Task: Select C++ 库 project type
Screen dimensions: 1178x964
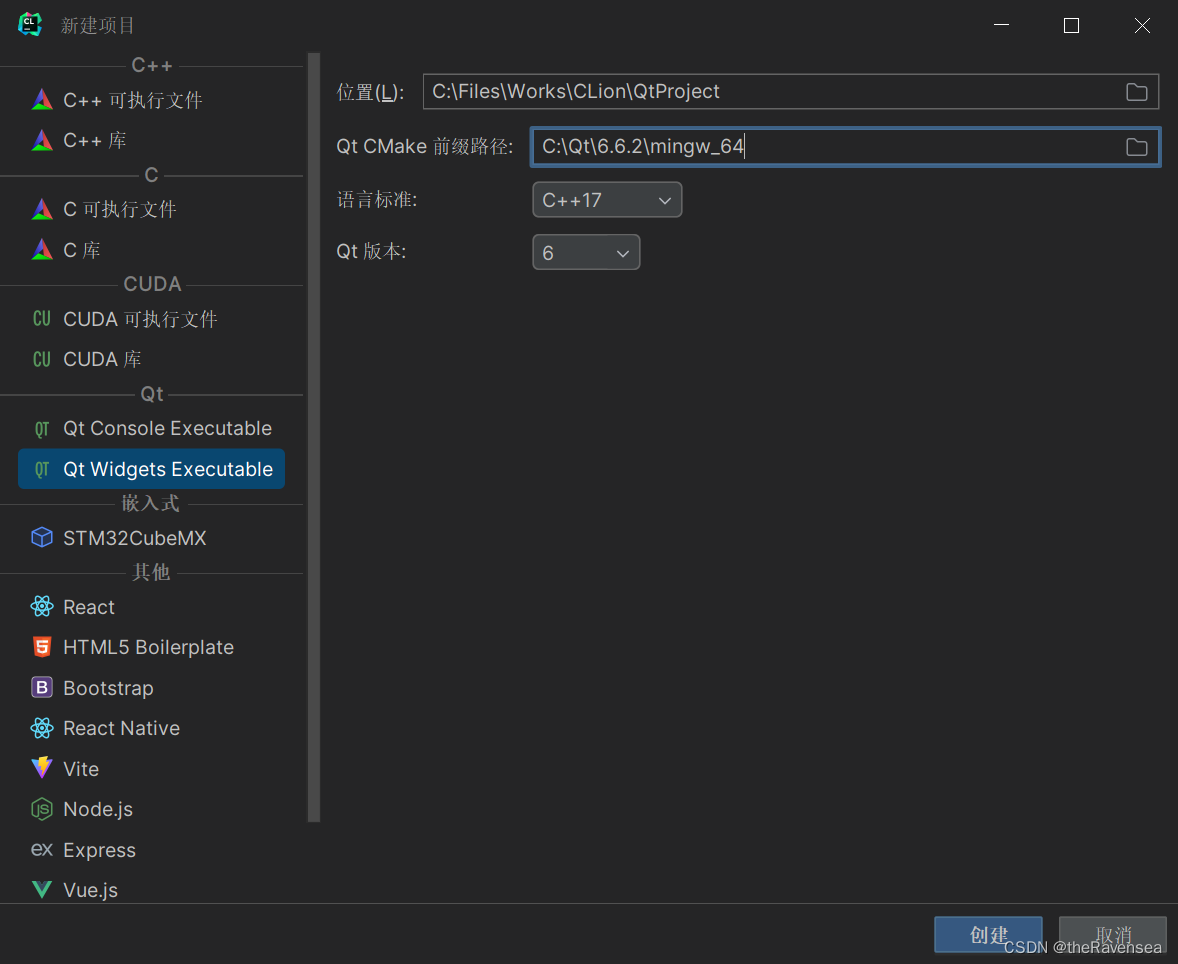Action: tap(151, 141)
